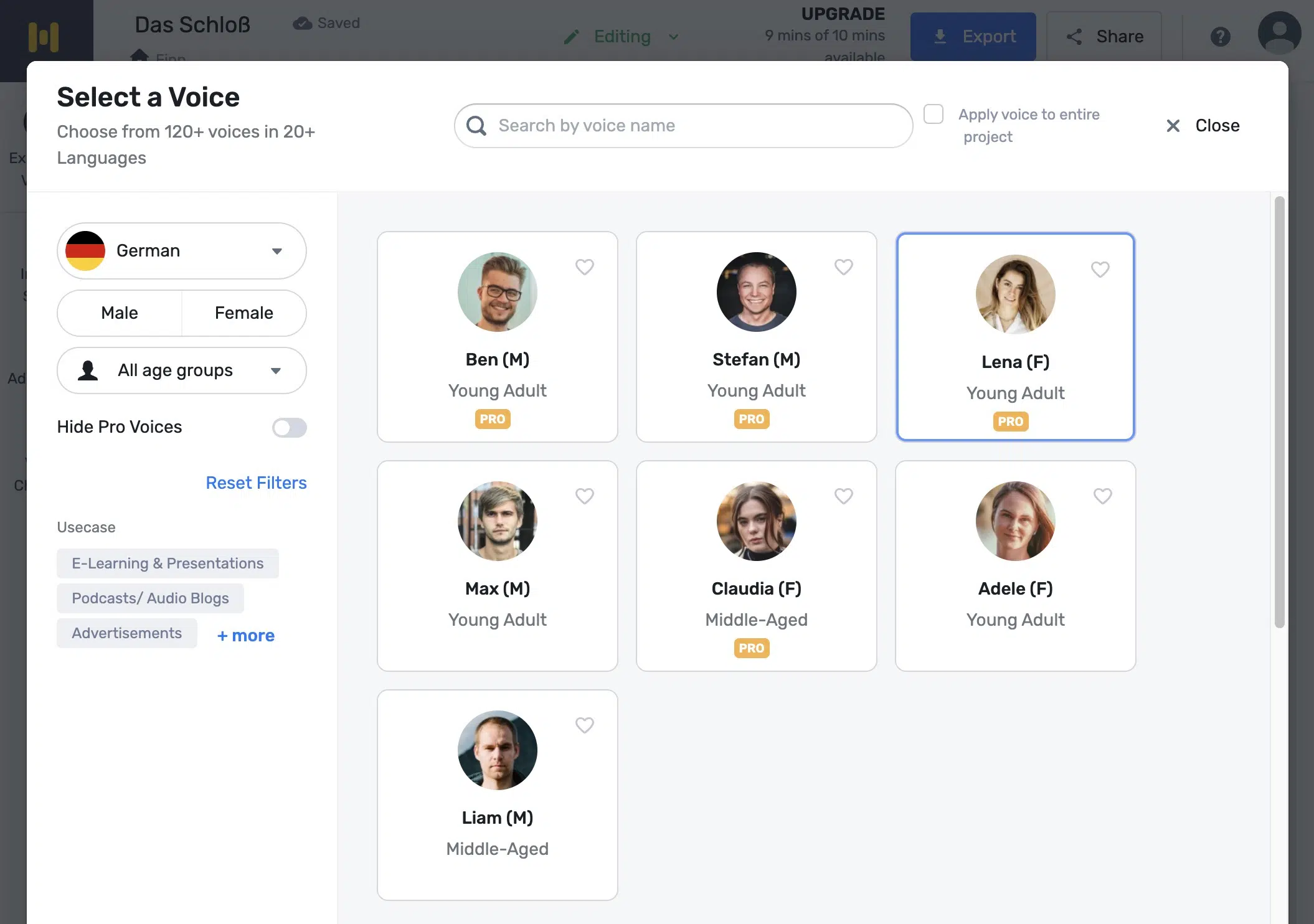1314x924 pixels.
Task: Click the heart icon on Claudia's card
Action: point(843,496)
